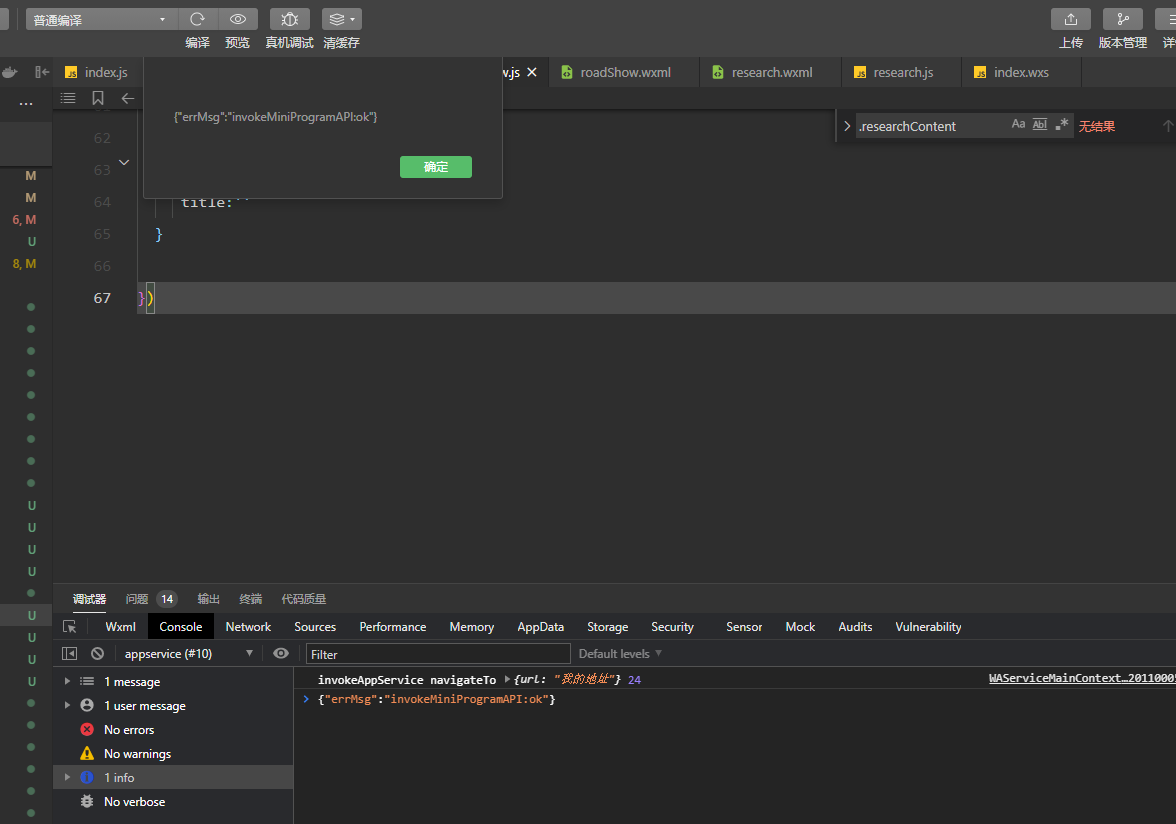The height and width of the screenshot is (824, 1176).
Task: Open the research.js tab
Action: [902, 72]
